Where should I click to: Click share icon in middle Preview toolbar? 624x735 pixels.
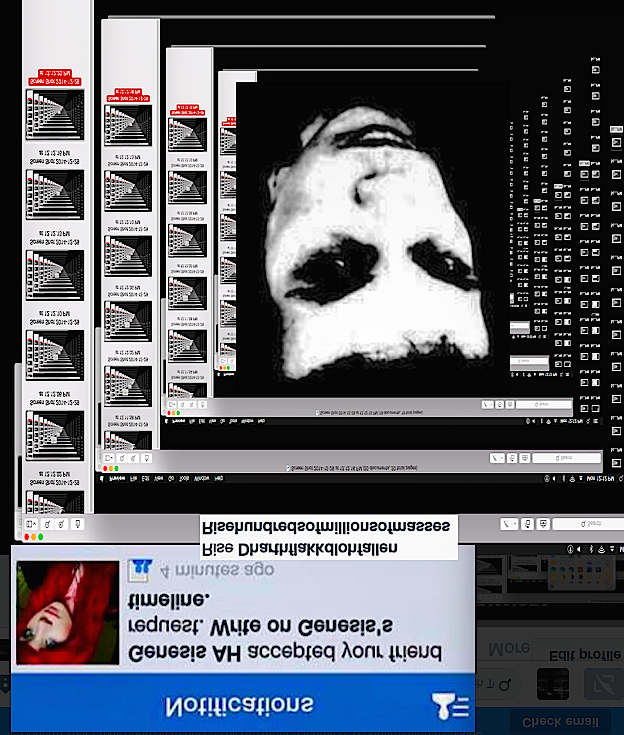tap(146, 458)
